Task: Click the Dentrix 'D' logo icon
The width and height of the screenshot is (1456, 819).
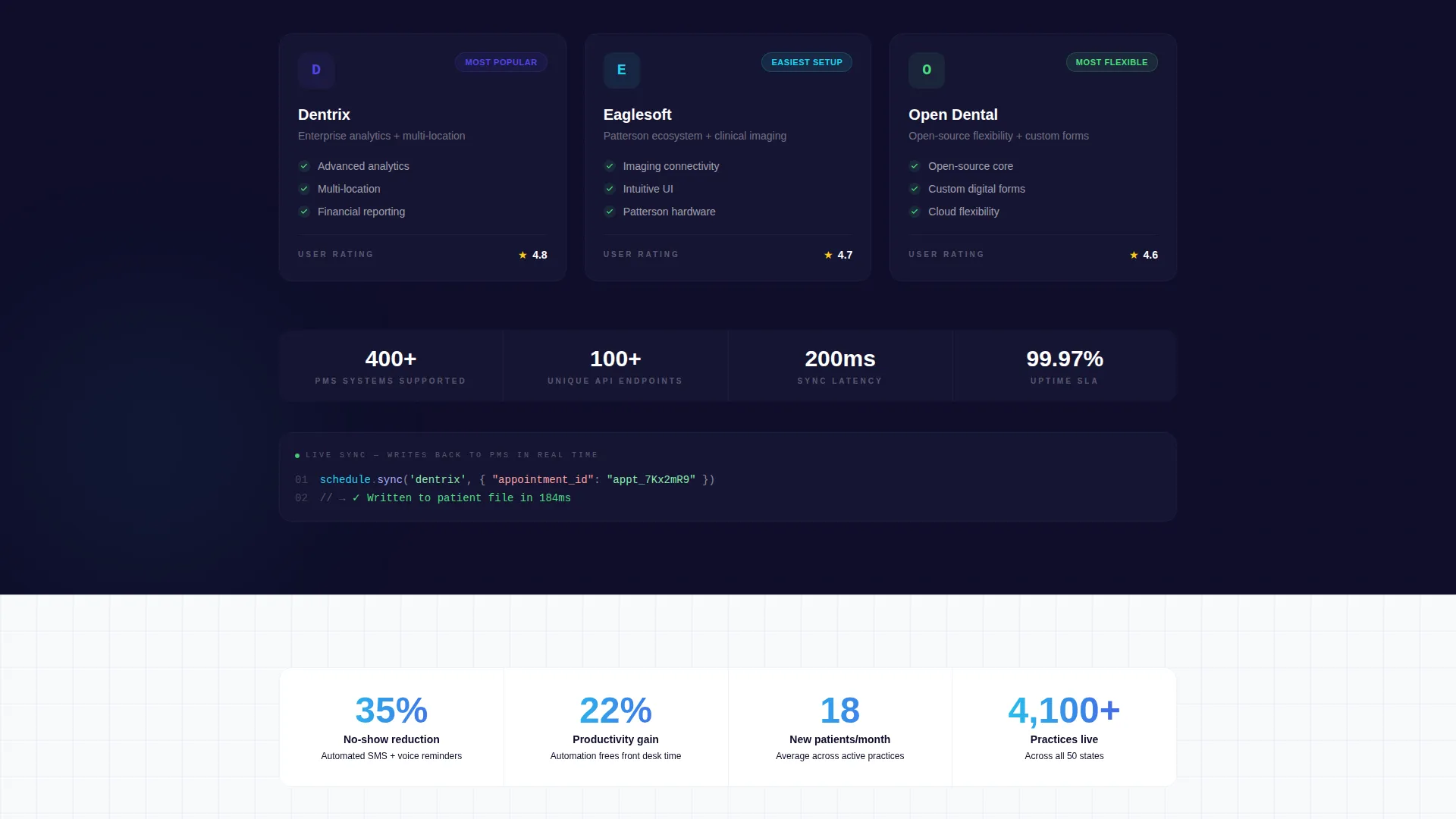Action: click(316, 70)
